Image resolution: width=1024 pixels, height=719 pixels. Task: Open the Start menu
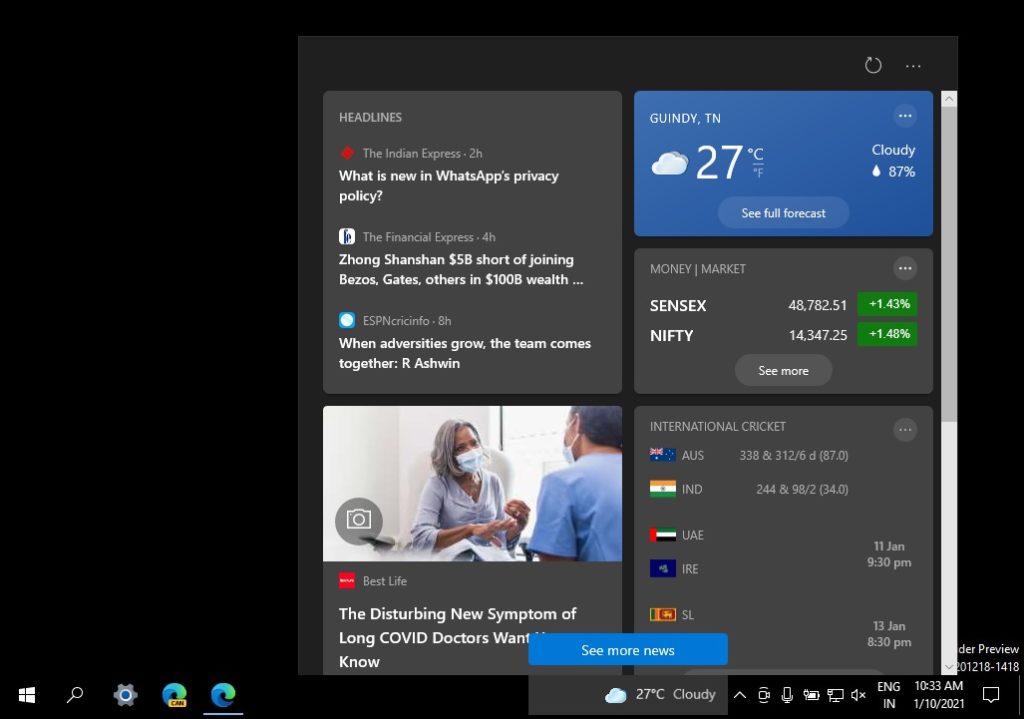(25, 694)
